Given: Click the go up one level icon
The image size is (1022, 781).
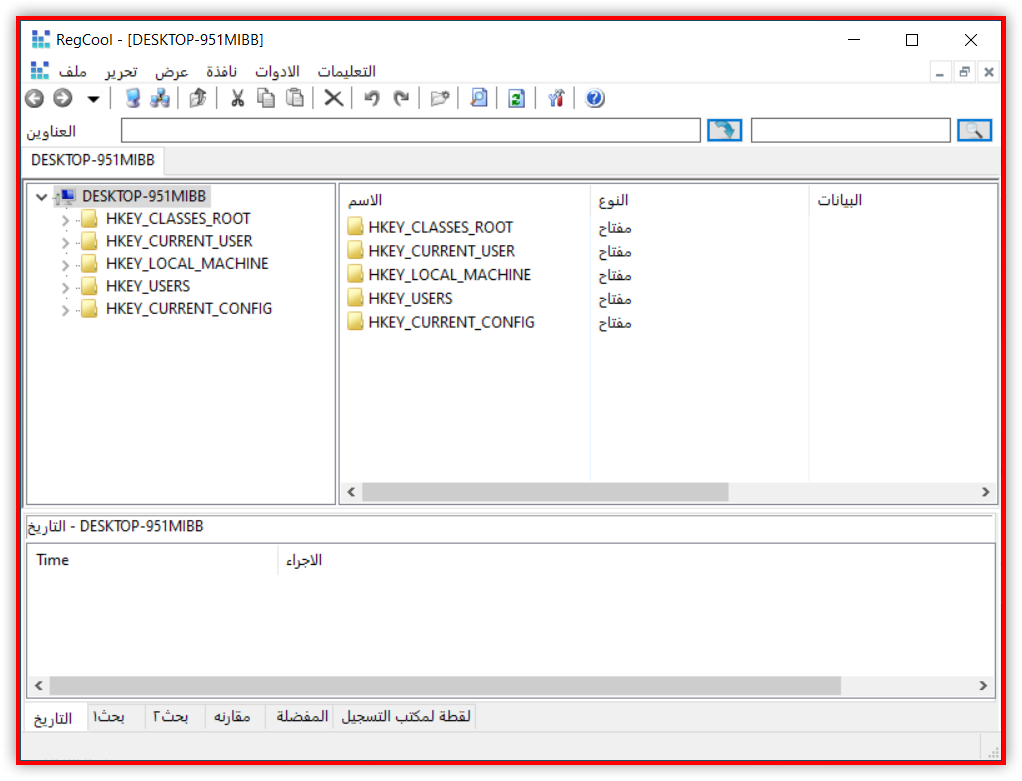Looking at the screenshot, I should (x=197, y=98).
